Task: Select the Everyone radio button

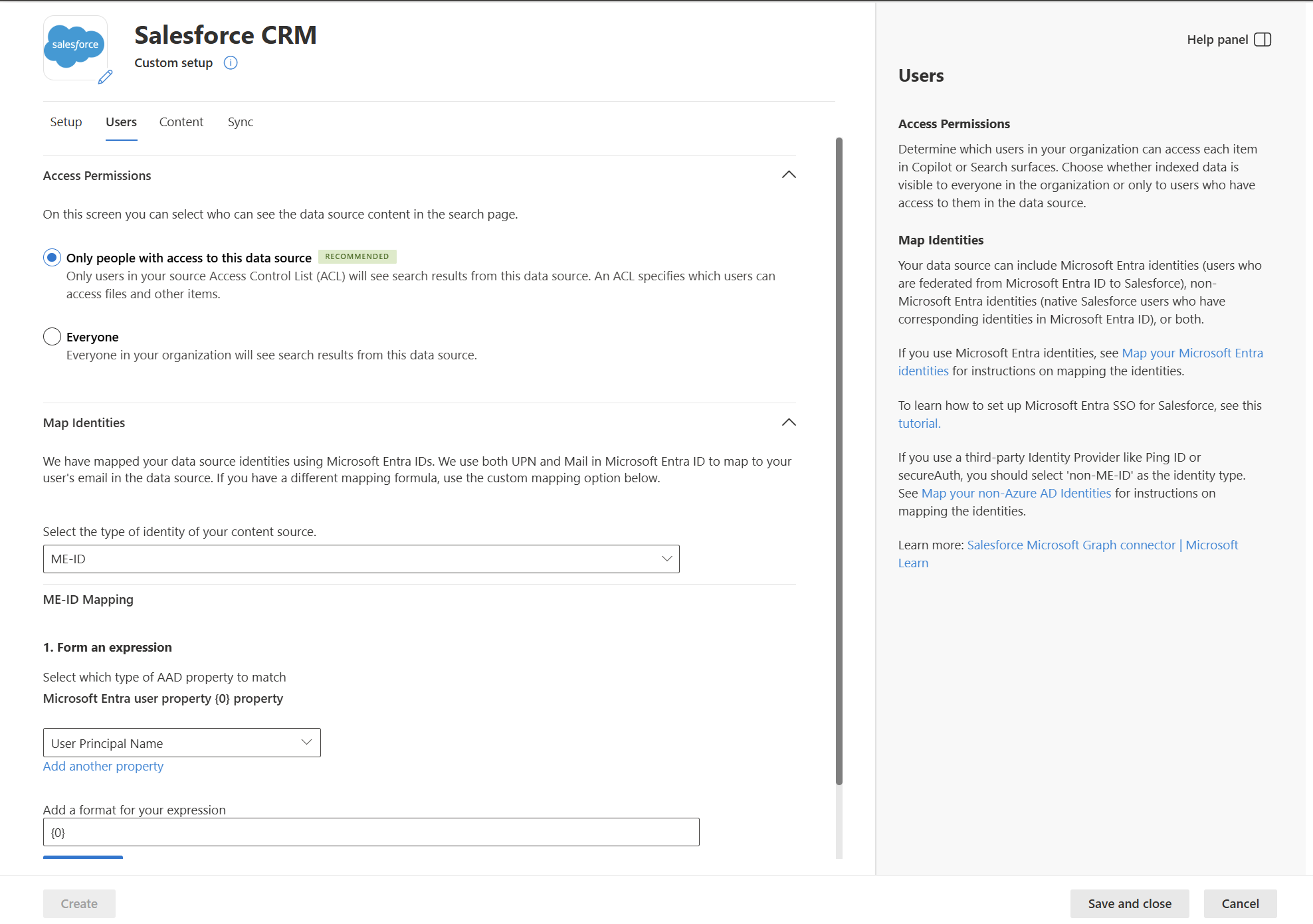Action: (52, 337)
